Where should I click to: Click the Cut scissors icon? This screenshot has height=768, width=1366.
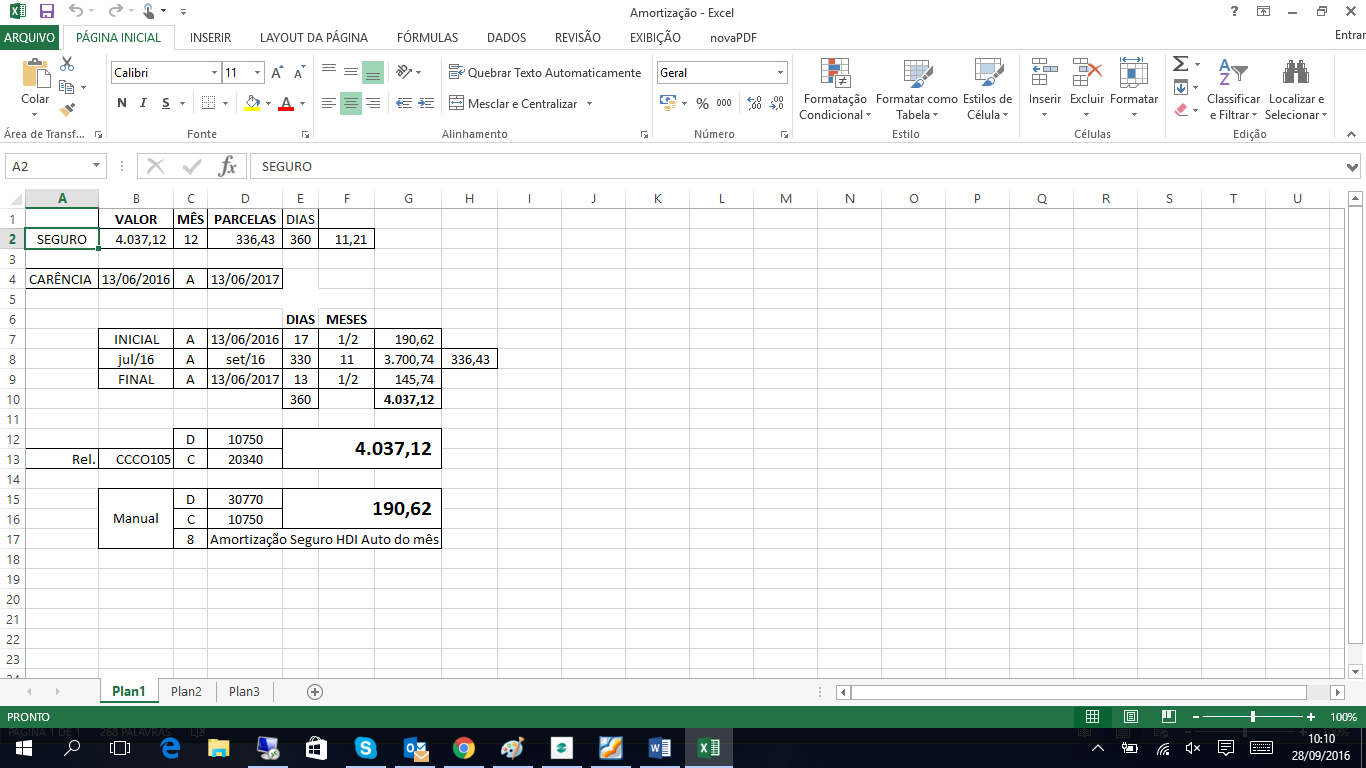click(x=67, y=64)
